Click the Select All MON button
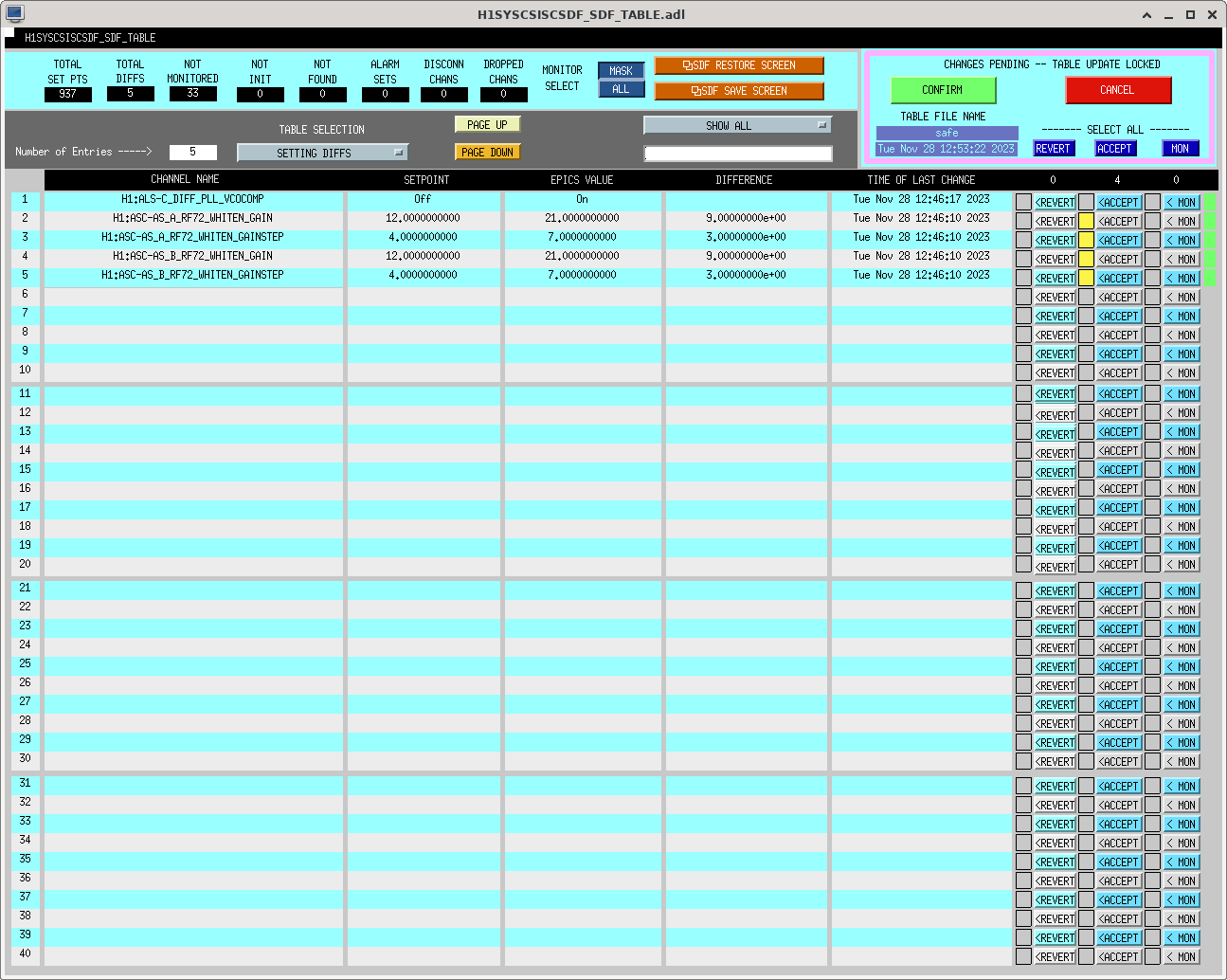The image size is (1227, 980). pos(1181,149)
